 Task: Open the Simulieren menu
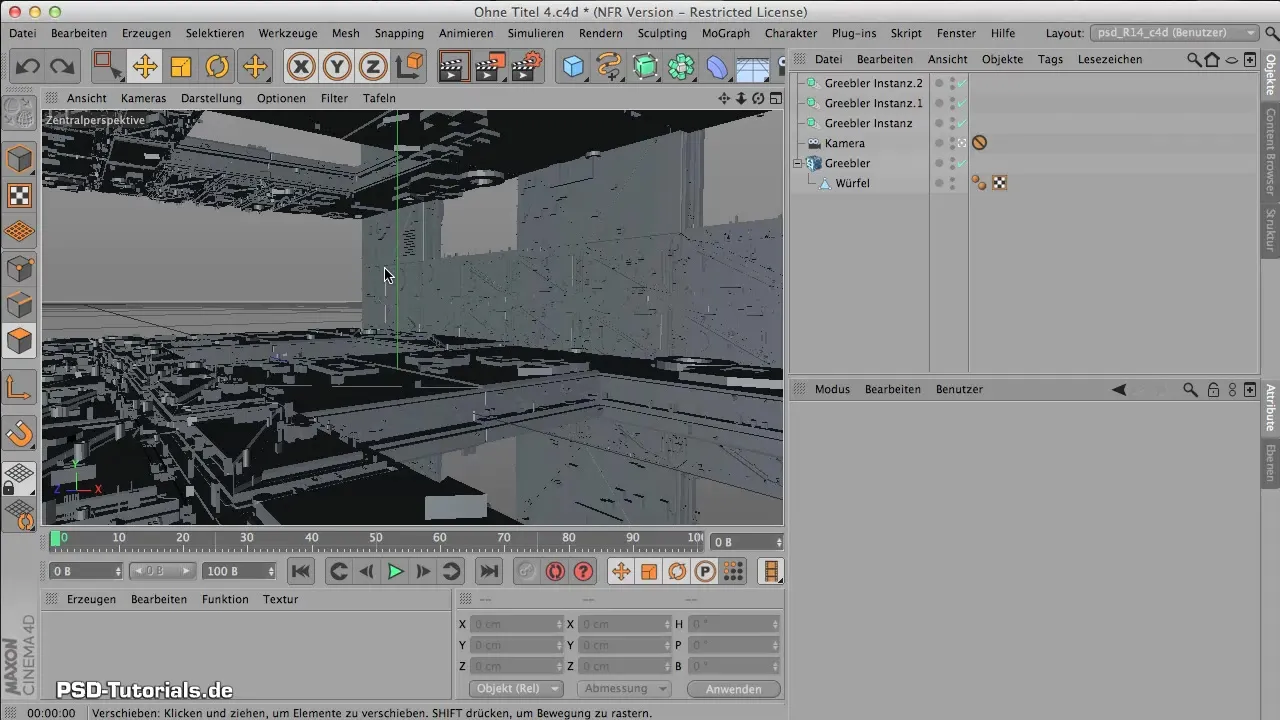pos(535,33)
